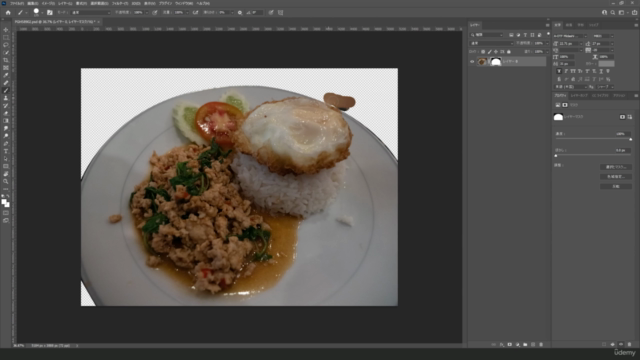Lock layer position icon
640x360 pixels.
tap(496, 52)
